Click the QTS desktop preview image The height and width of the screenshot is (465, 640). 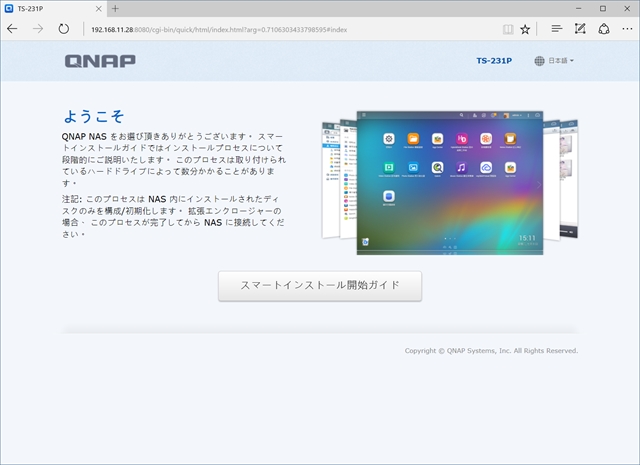[450, 183]
